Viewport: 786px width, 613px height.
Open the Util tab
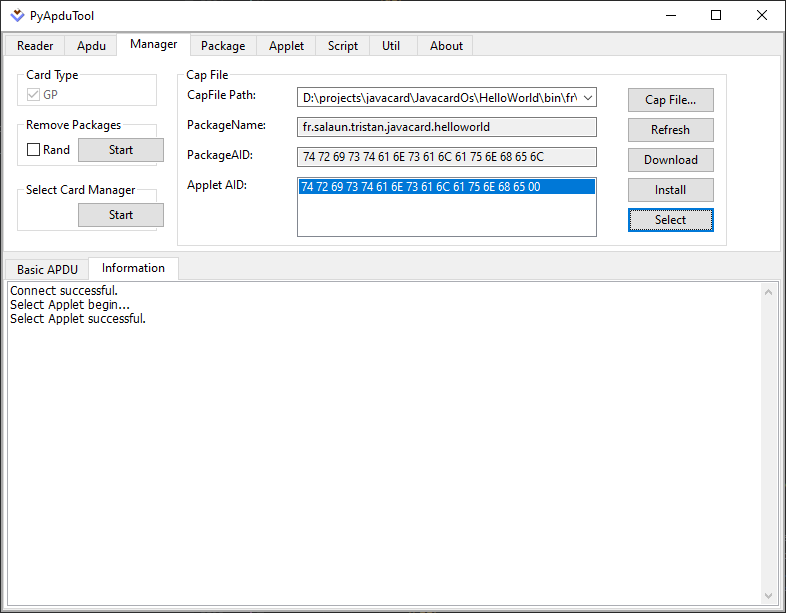click(391, 46)
